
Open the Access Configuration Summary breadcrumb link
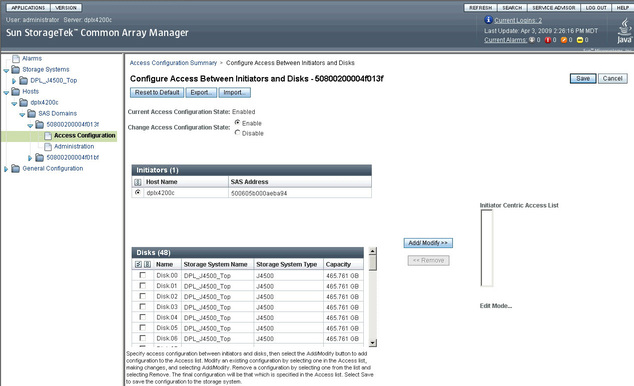point(173,63)
